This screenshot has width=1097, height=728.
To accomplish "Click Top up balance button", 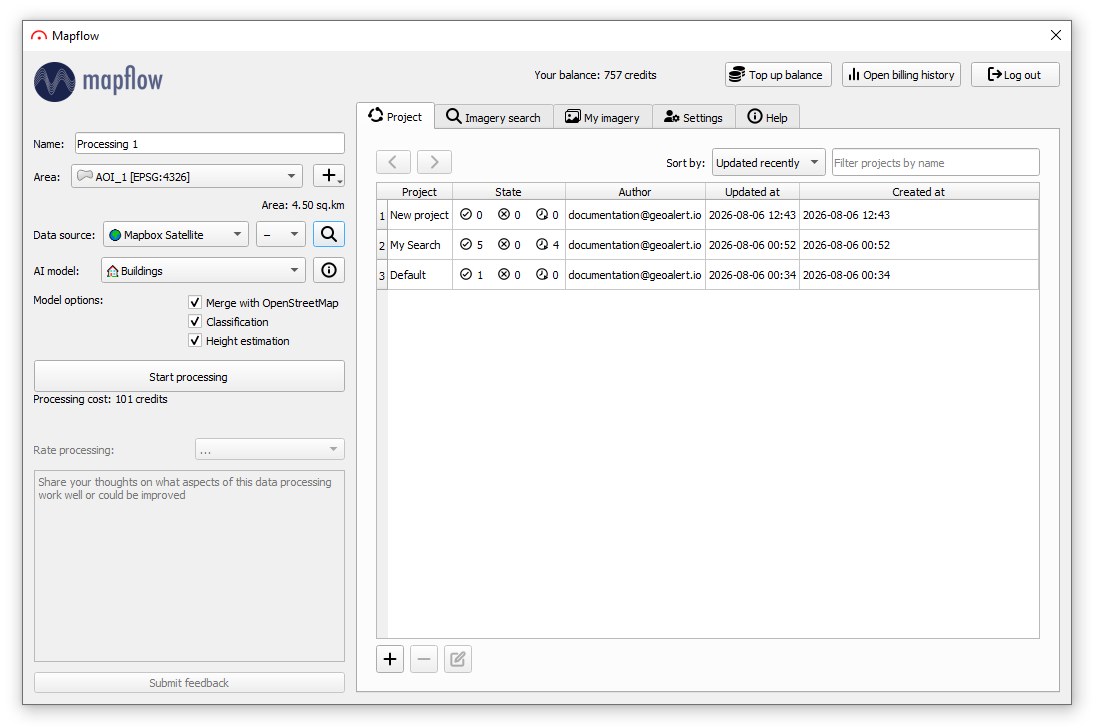I will pyautogui.click(x=778, y=75).
